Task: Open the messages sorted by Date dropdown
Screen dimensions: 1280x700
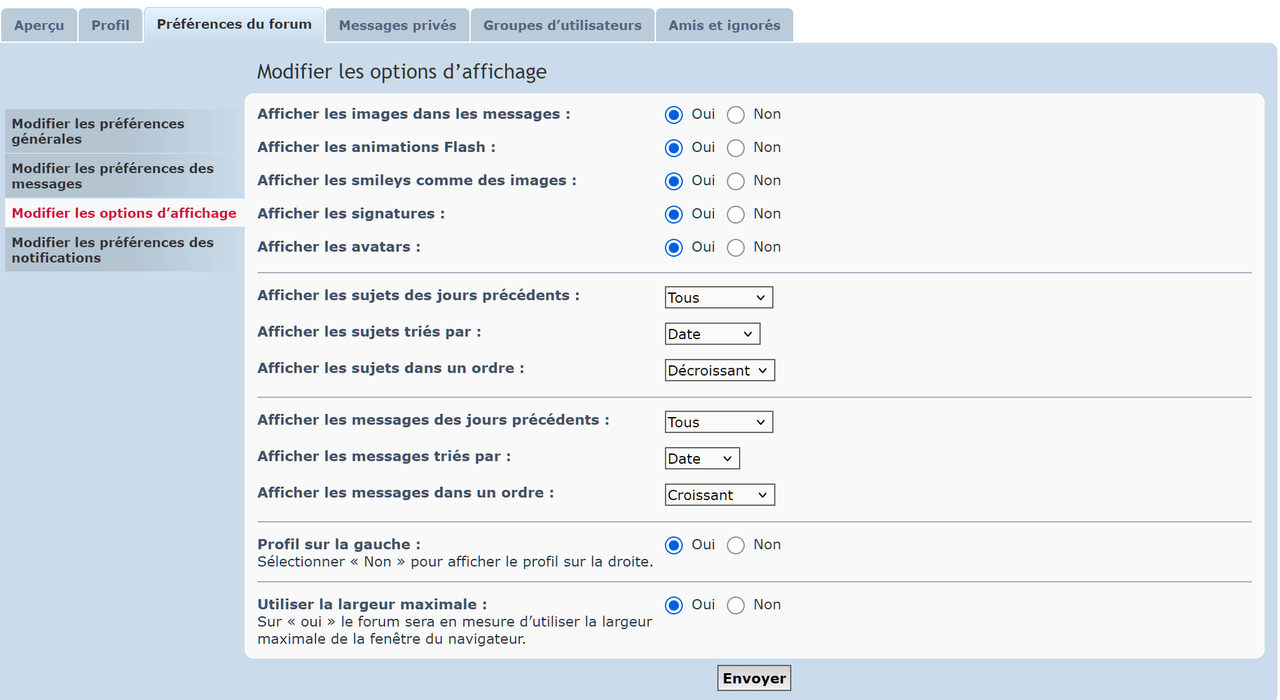Action: pos(702,458)
